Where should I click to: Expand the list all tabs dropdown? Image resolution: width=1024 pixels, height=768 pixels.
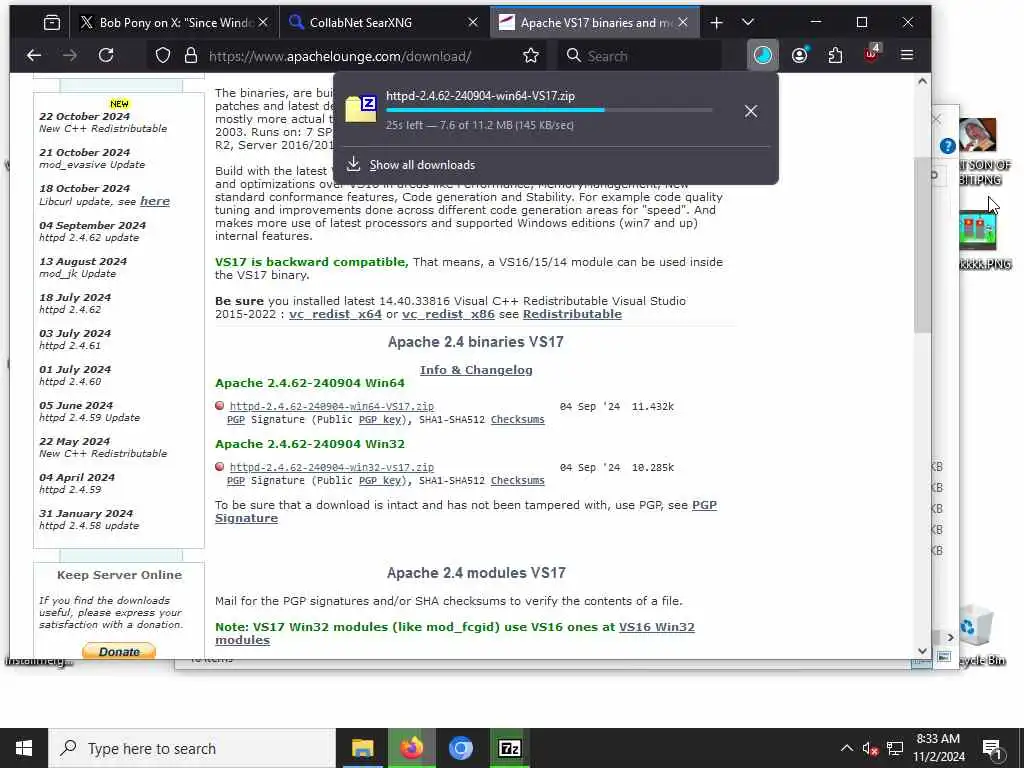coord(748,23)
